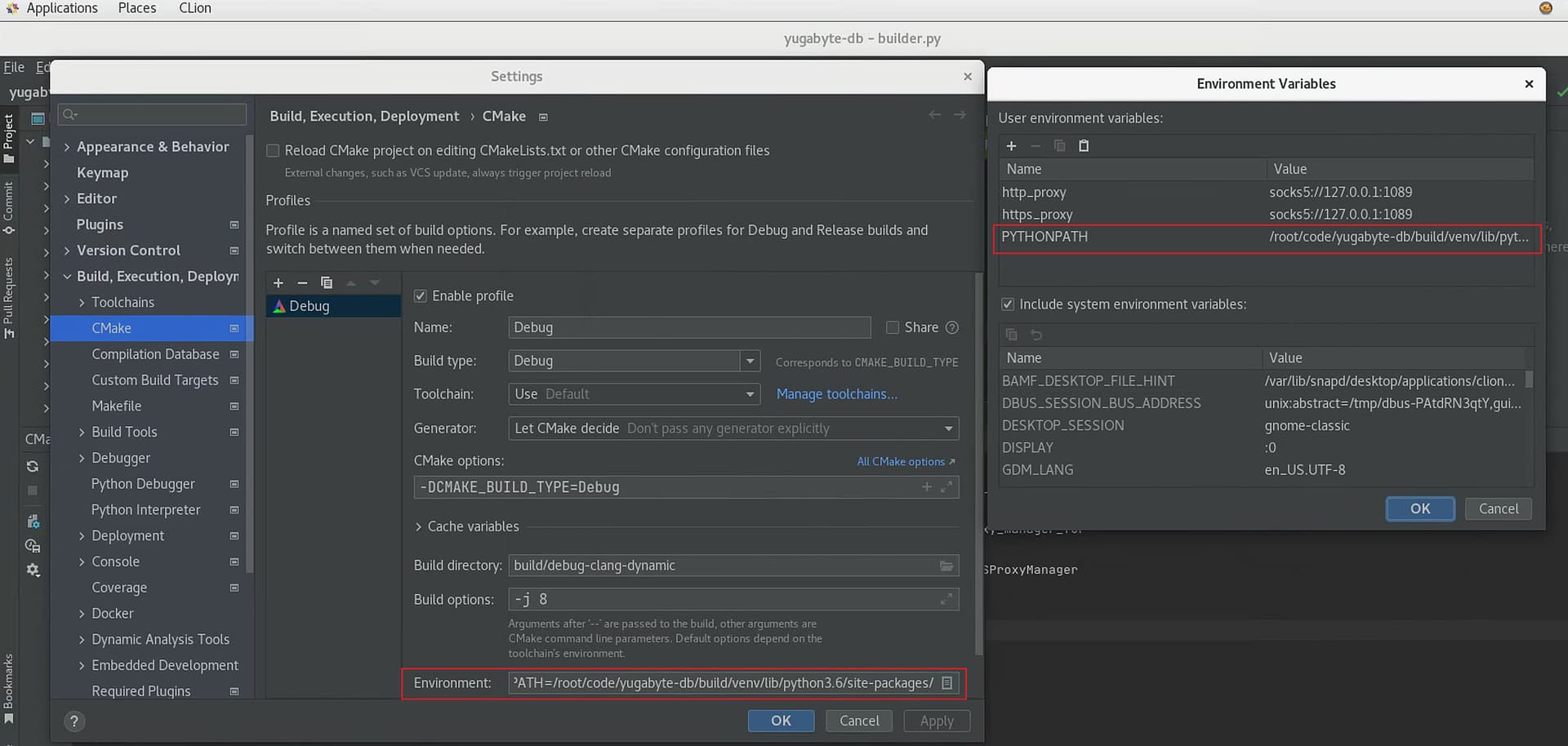Open the Places menu
This screenshot has height=746, width=1568.
click(136, 8)
